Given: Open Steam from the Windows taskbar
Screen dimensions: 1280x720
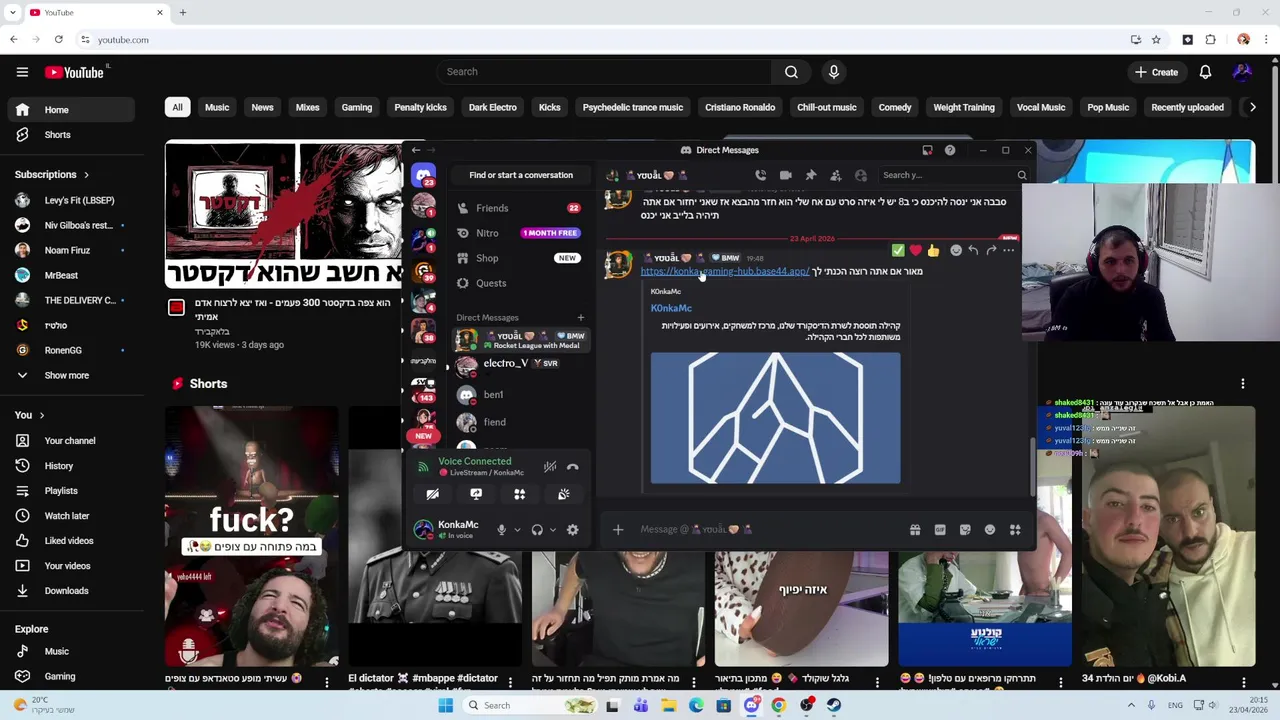Looking at the screenshot, I should [x=834, y=706].
